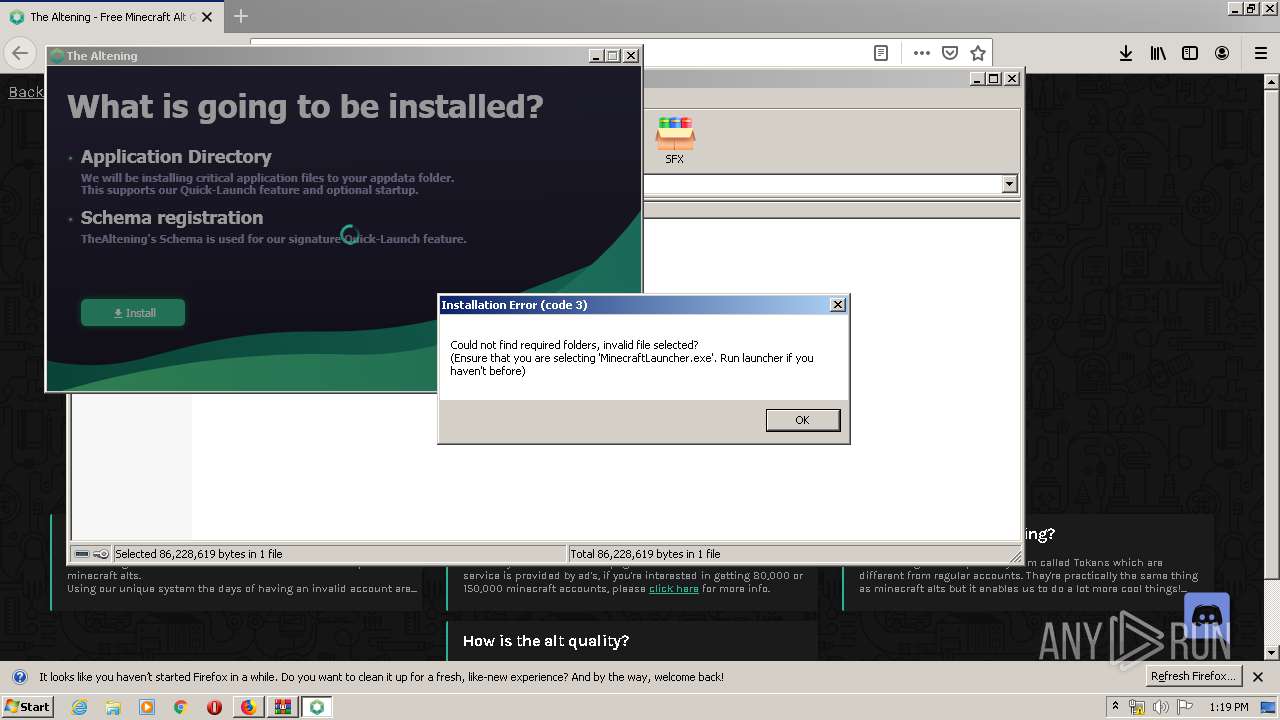Click the SFX icon in WinRAR window
Image resolution: width=1280 pixels, height=720 pixels.
point(675,140)
